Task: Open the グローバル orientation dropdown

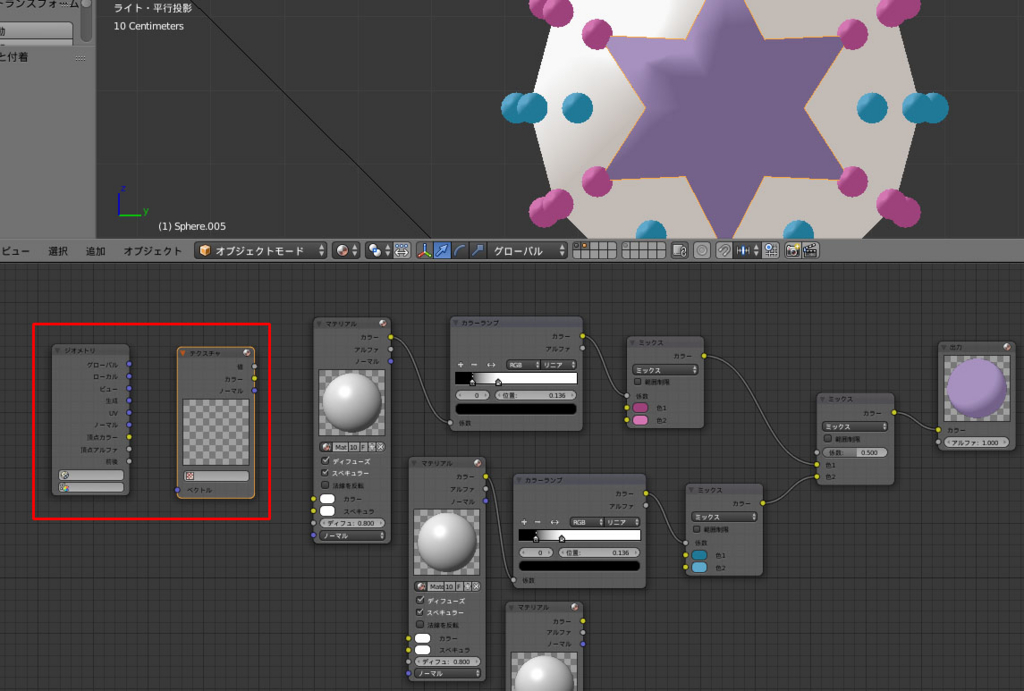Action: coord(528,251)
